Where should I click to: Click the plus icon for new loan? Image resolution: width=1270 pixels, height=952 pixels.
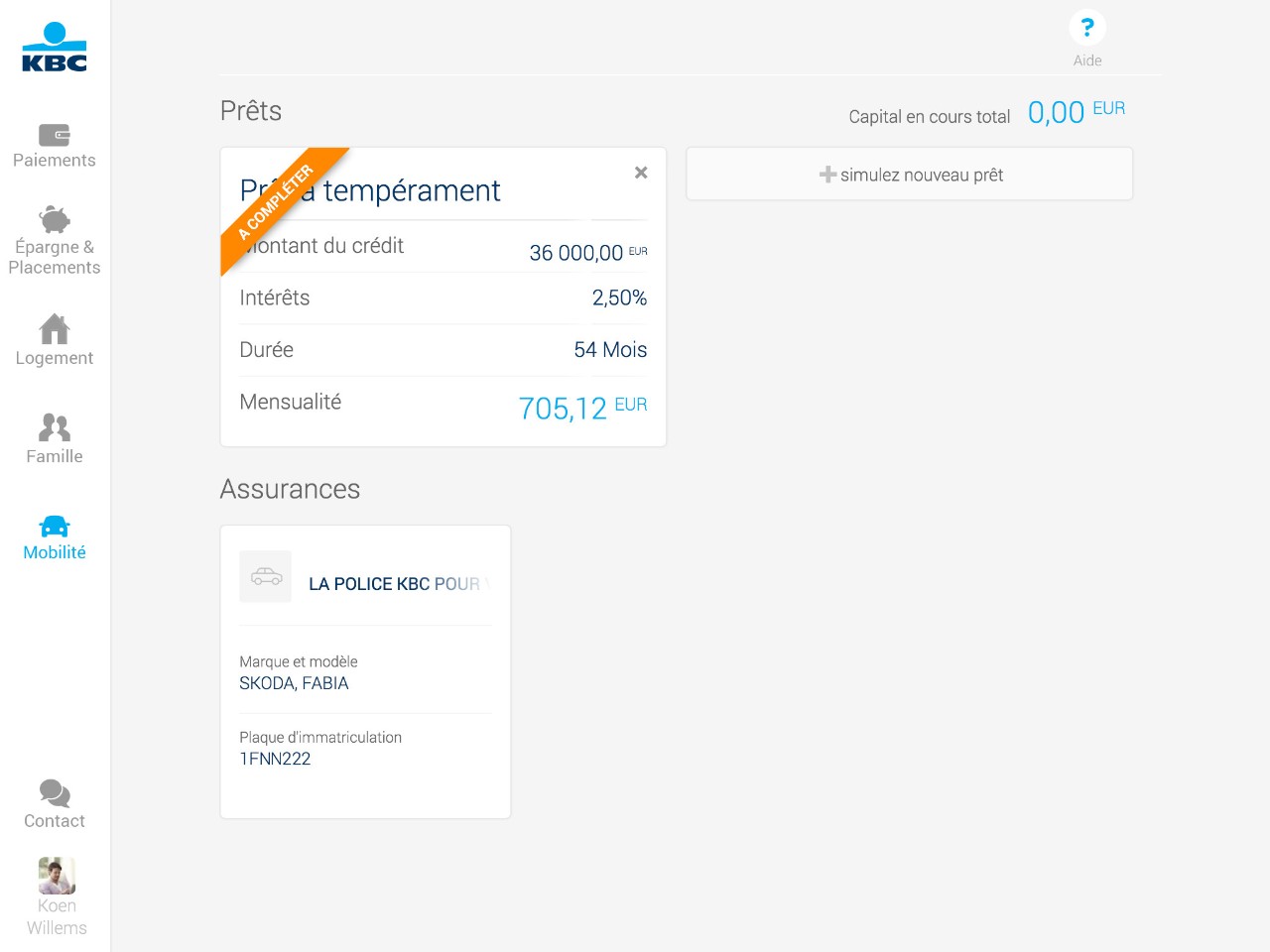(827, 175)
